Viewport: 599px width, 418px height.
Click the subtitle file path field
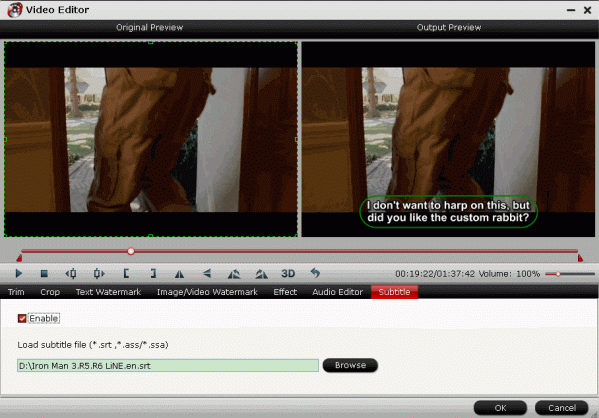tap(168, 366)
